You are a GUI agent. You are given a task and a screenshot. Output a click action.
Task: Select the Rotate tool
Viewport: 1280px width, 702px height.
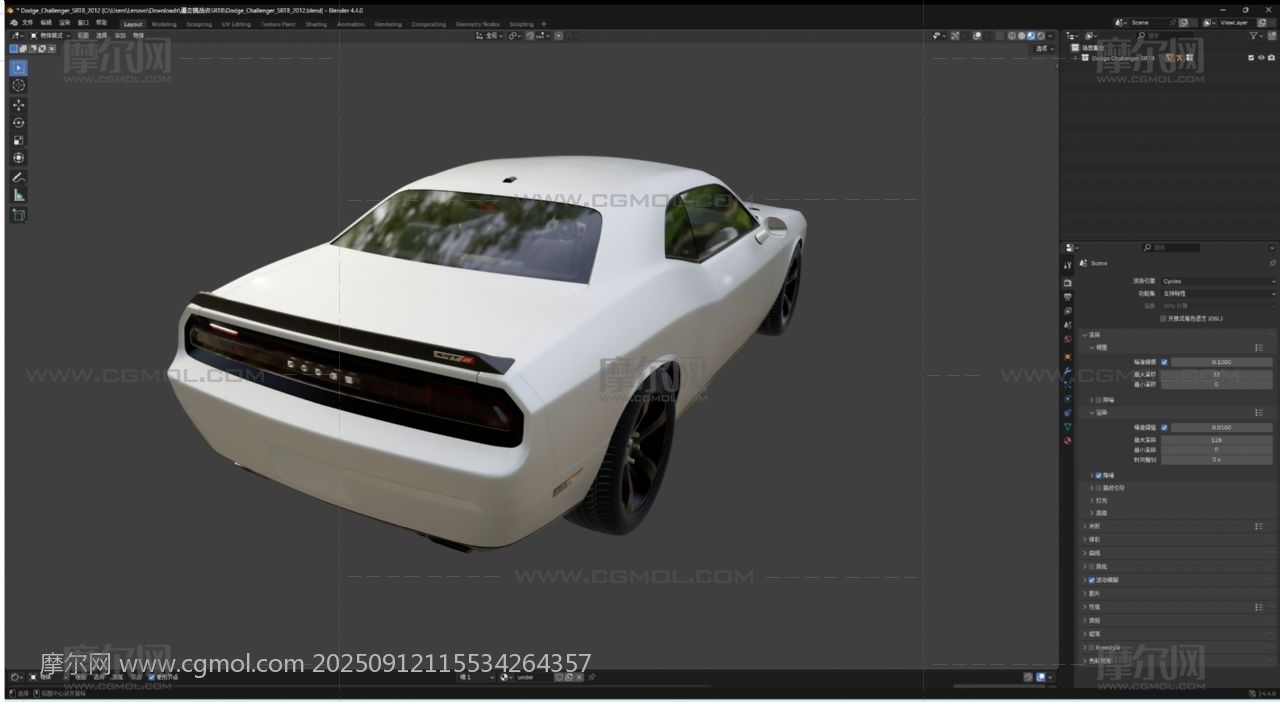(x=19, y=123)
